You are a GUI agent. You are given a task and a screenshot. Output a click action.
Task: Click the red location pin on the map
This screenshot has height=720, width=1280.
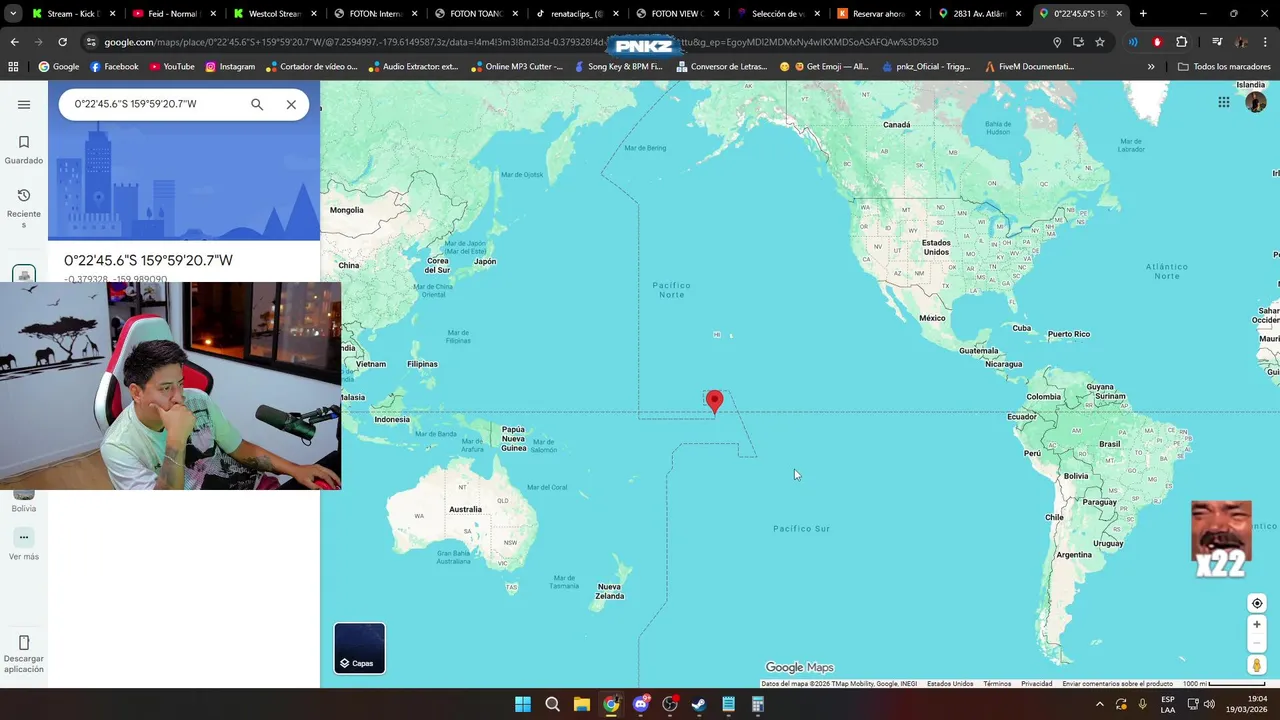point(714,402)
